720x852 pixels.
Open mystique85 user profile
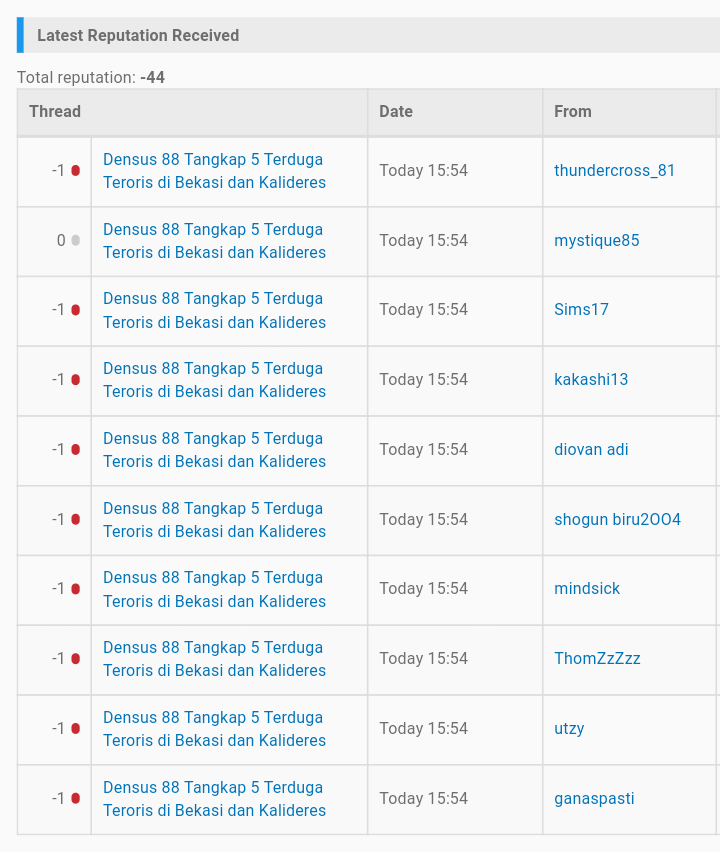click(596, 241)
